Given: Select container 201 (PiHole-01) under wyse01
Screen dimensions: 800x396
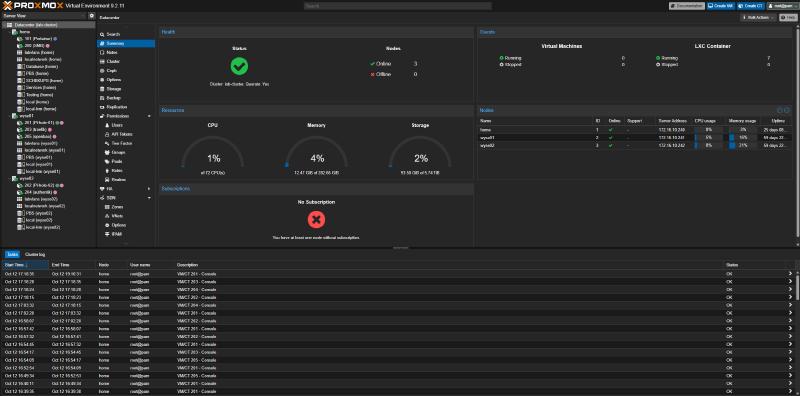Looking at the screenshot, I should [x=40, y=122].
